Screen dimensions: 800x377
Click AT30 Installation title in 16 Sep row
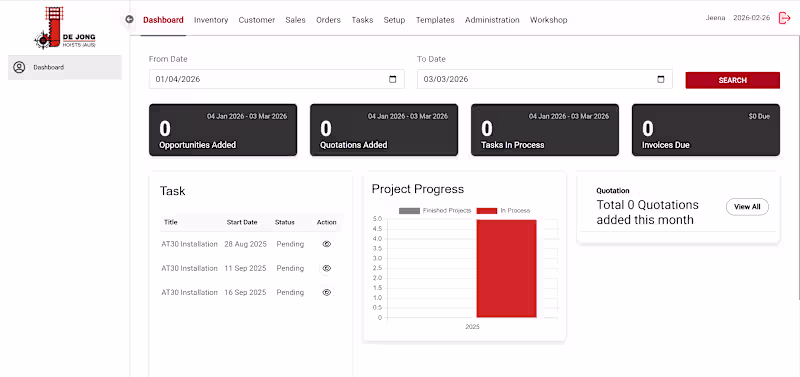pos(189,292)
